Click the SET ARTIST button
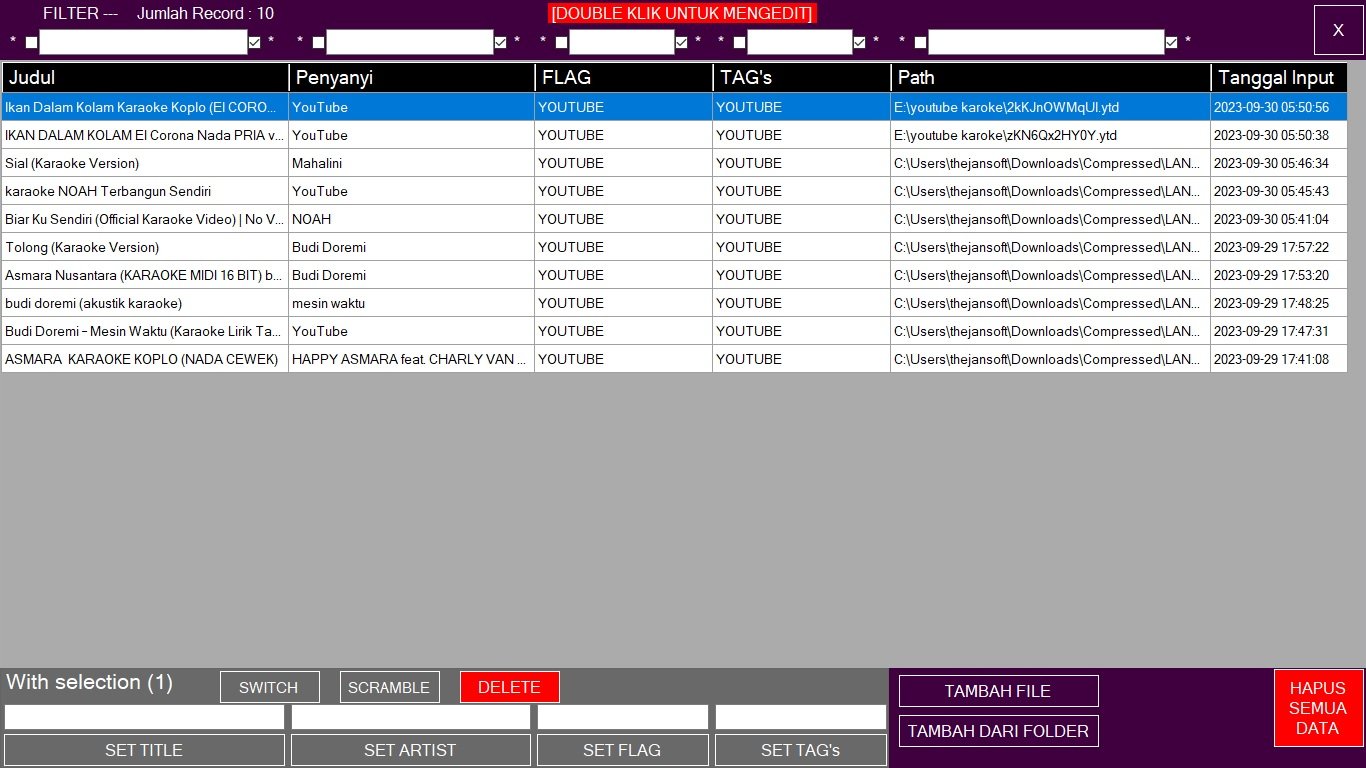Image resolution: width=1366 pixels, height=768 pixels. (410, 750)
